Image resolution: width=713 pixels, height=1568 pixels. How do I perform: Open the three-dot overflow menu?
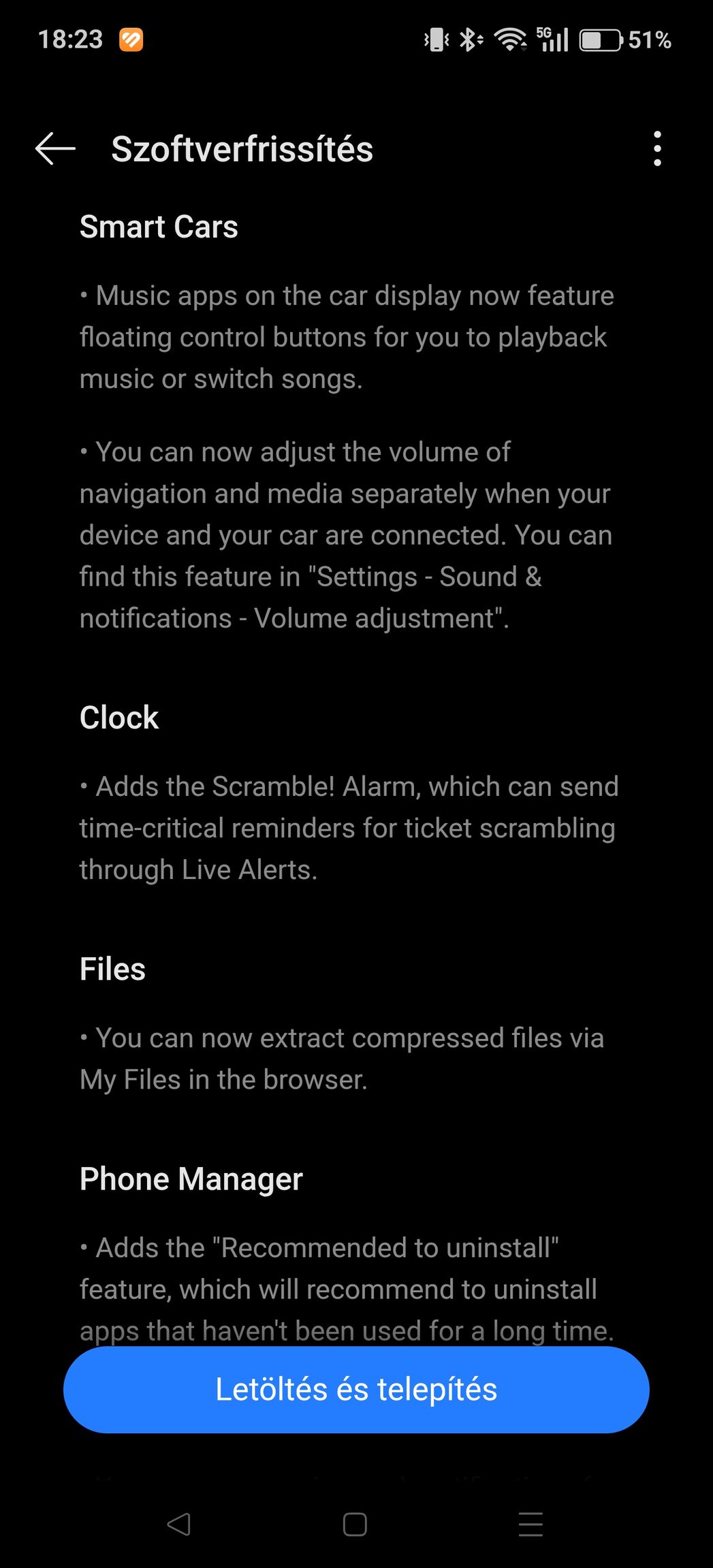[x=657, y=148]
